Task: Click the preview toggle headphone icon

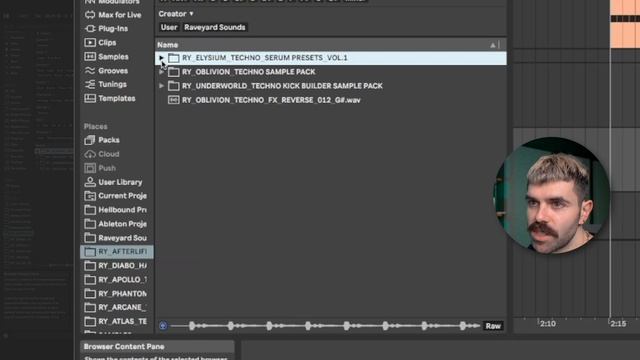Action: point(163,326)
